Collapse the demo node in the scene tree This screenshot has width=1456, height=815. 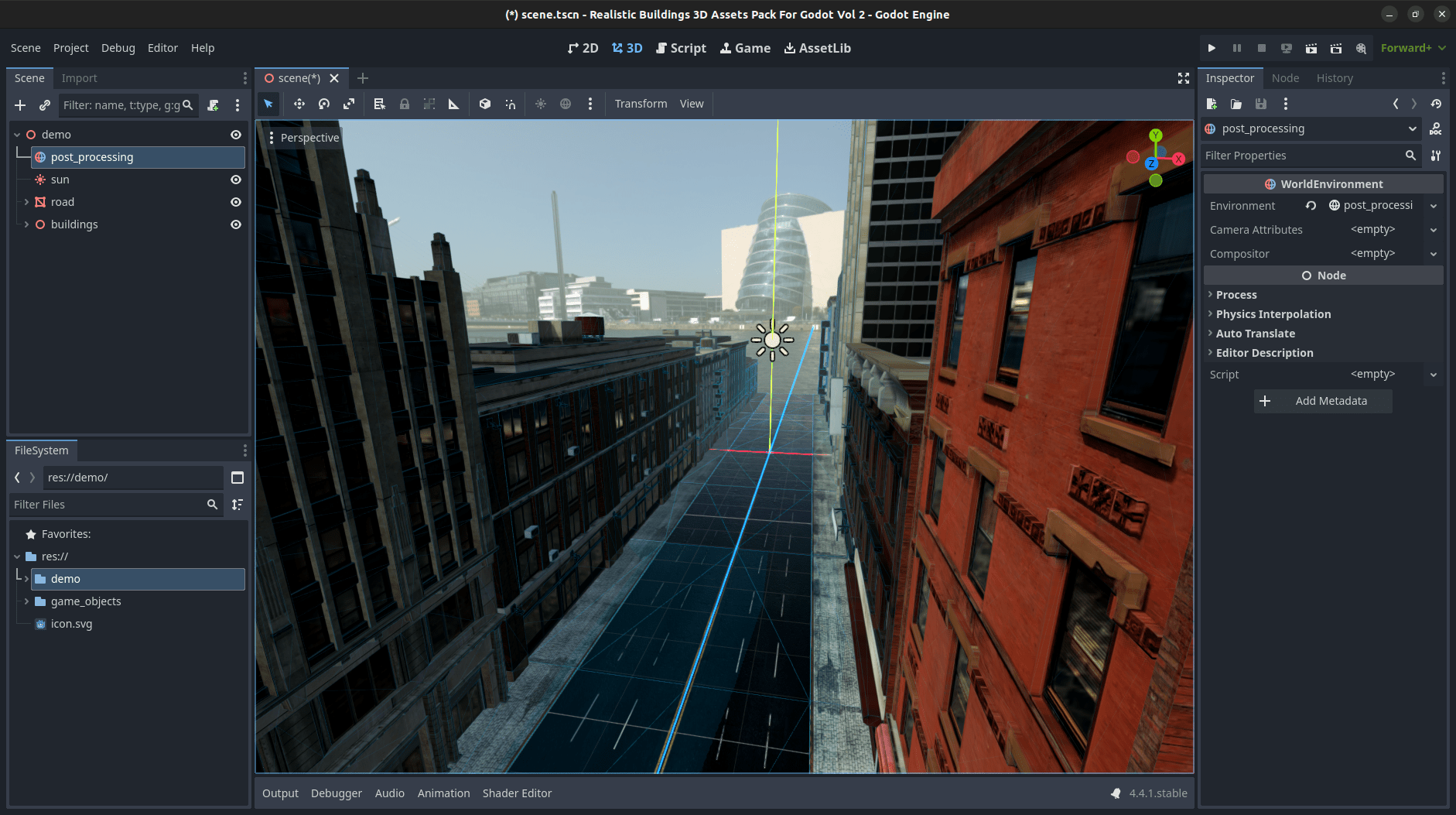[17, 134]
